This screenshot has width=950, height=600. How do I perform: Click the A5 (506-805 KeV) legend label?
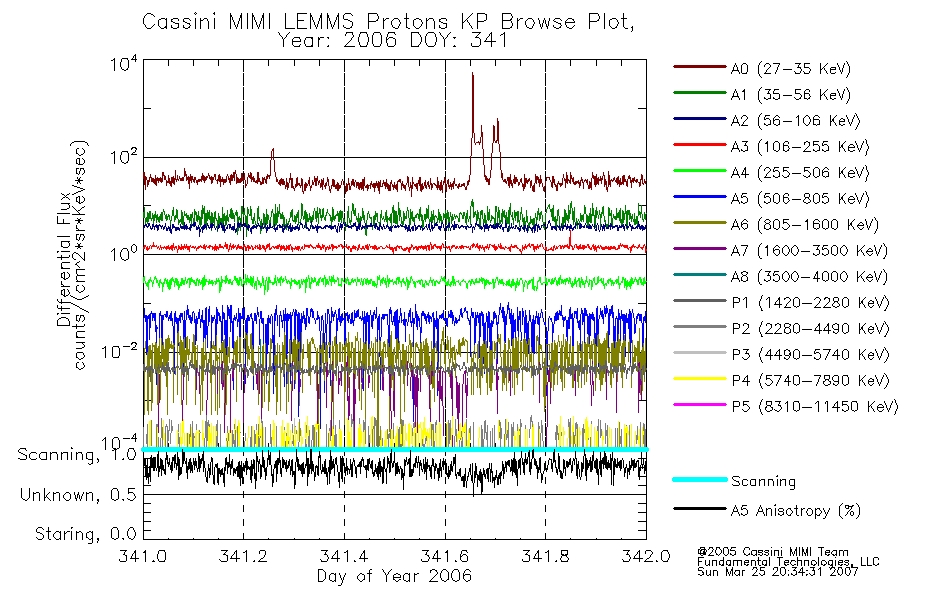(x=800, y=199)
